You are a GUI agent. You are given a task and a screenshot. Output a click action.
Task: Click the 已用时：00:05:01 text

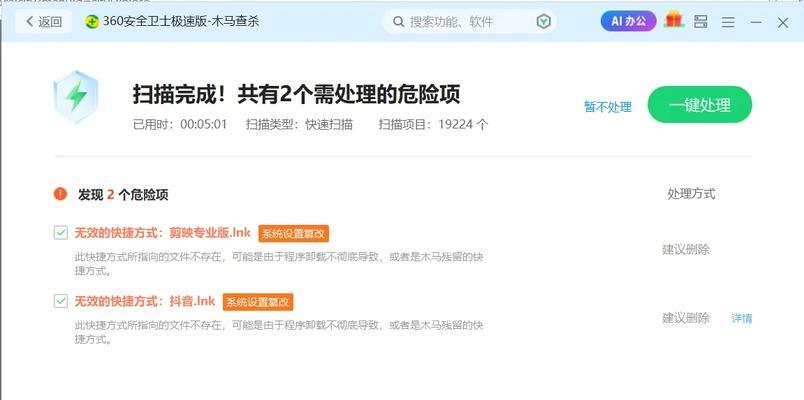pos(180,124)
